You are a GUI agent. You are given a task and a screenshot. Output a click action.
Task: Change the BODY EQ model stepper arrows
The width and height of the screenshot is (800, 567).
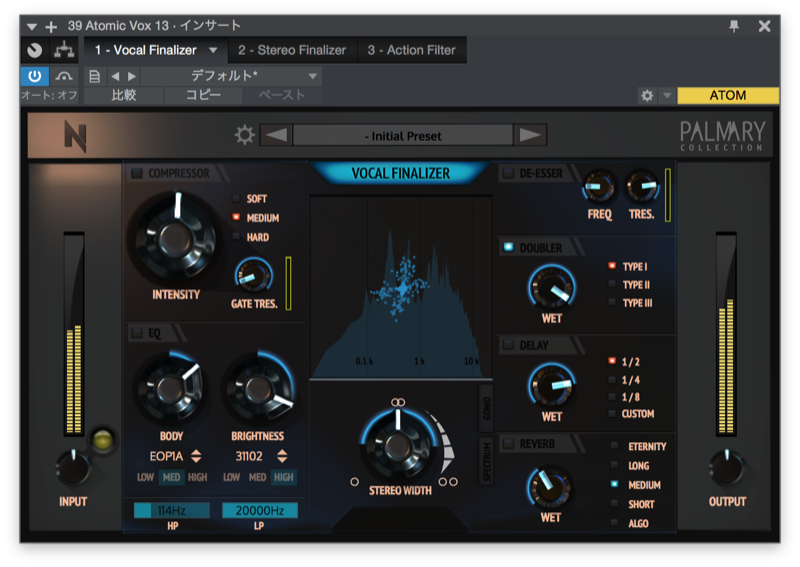tap(196, 456)
